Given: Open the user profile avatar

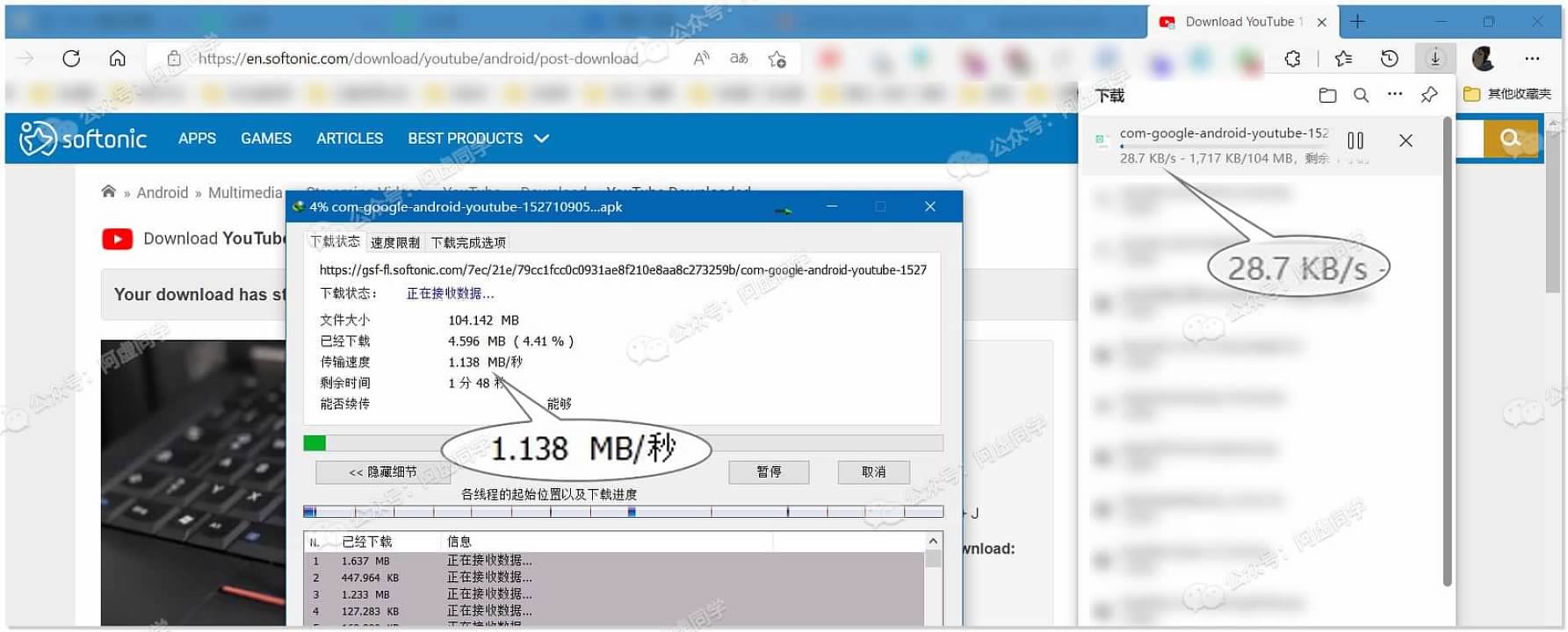Looking at the screenshot, I should coord(1484,59).
